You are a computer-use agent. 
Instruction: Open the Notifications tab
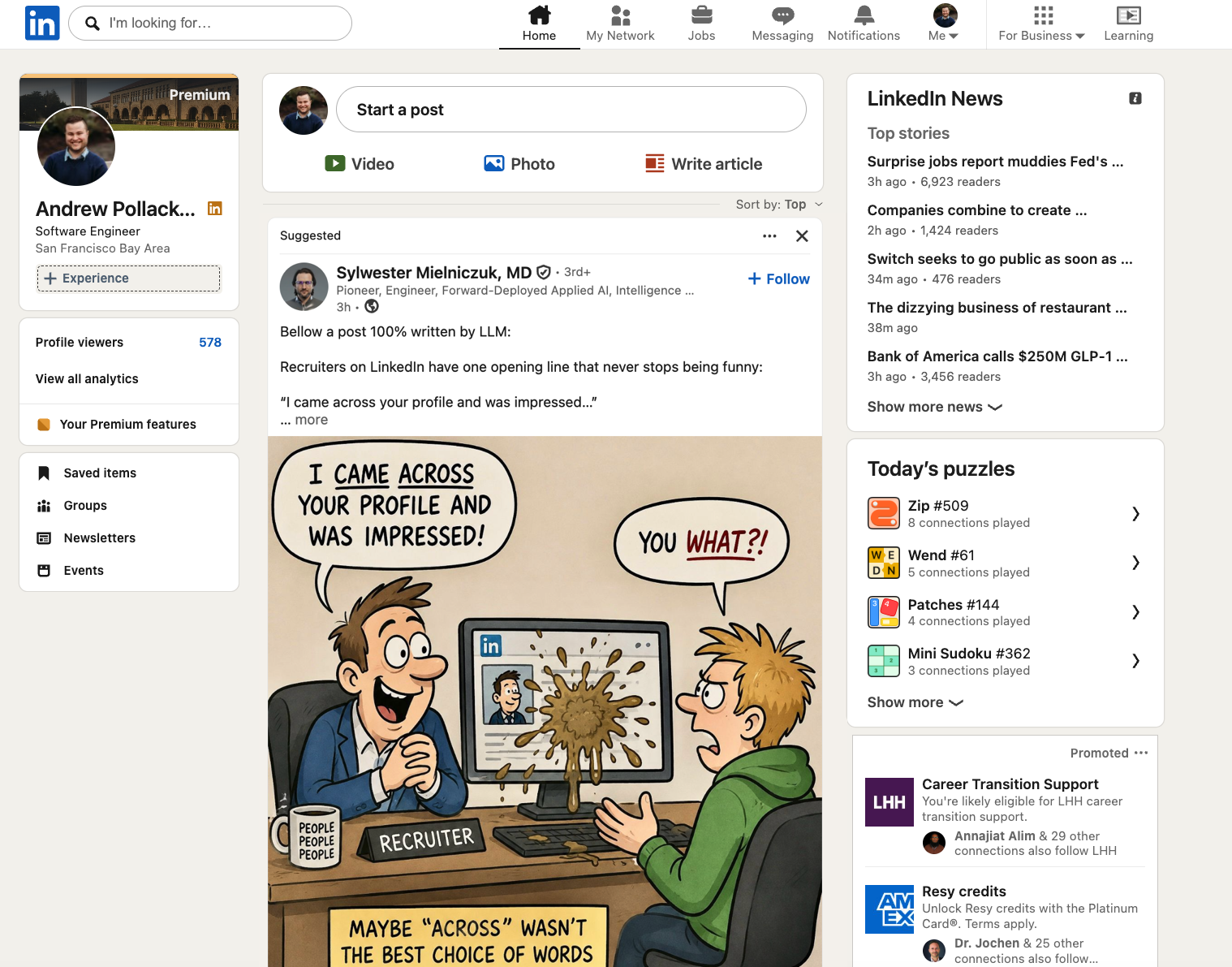pos(864,24)
